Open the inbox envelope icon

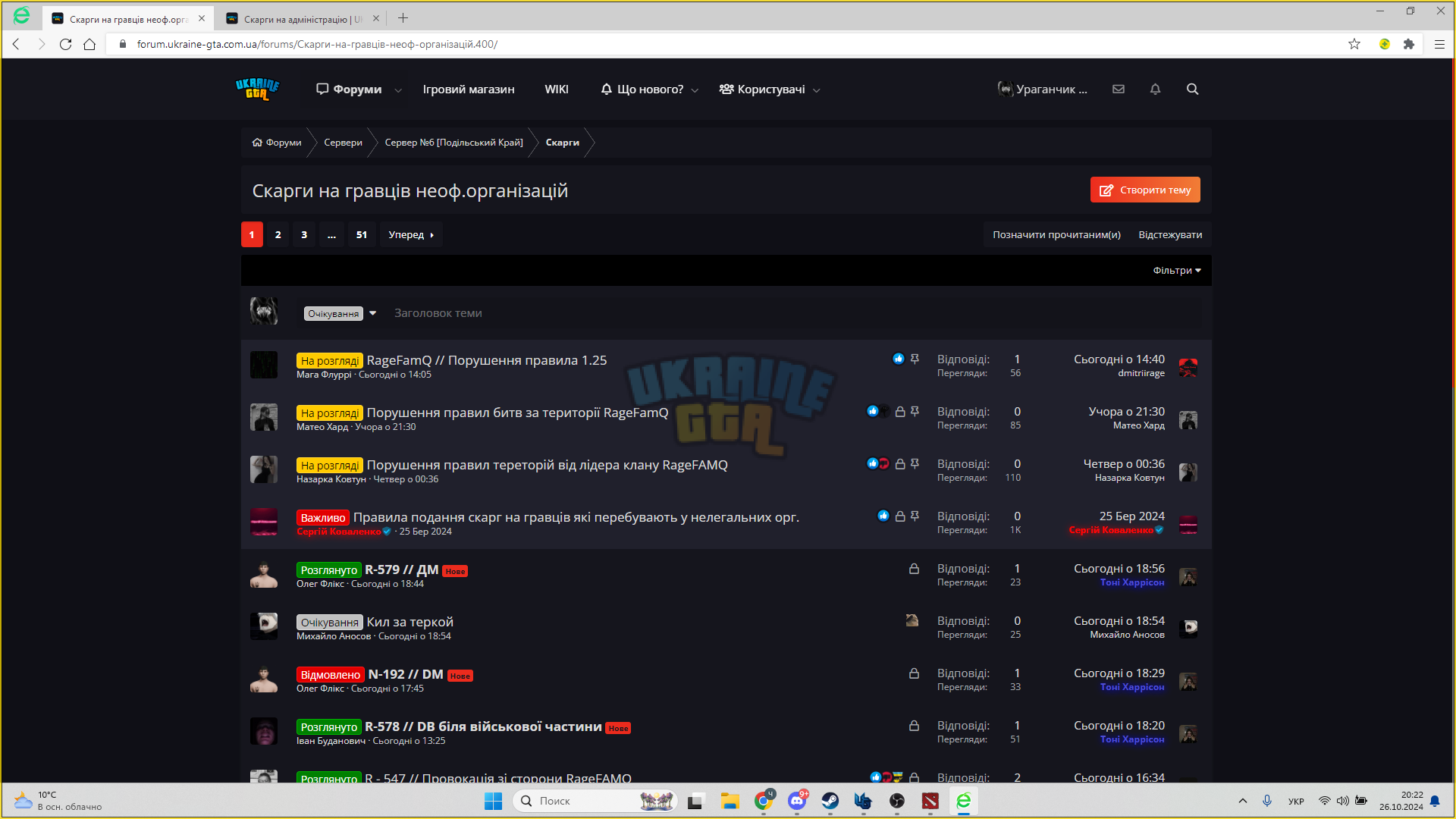coord(1119,89)
